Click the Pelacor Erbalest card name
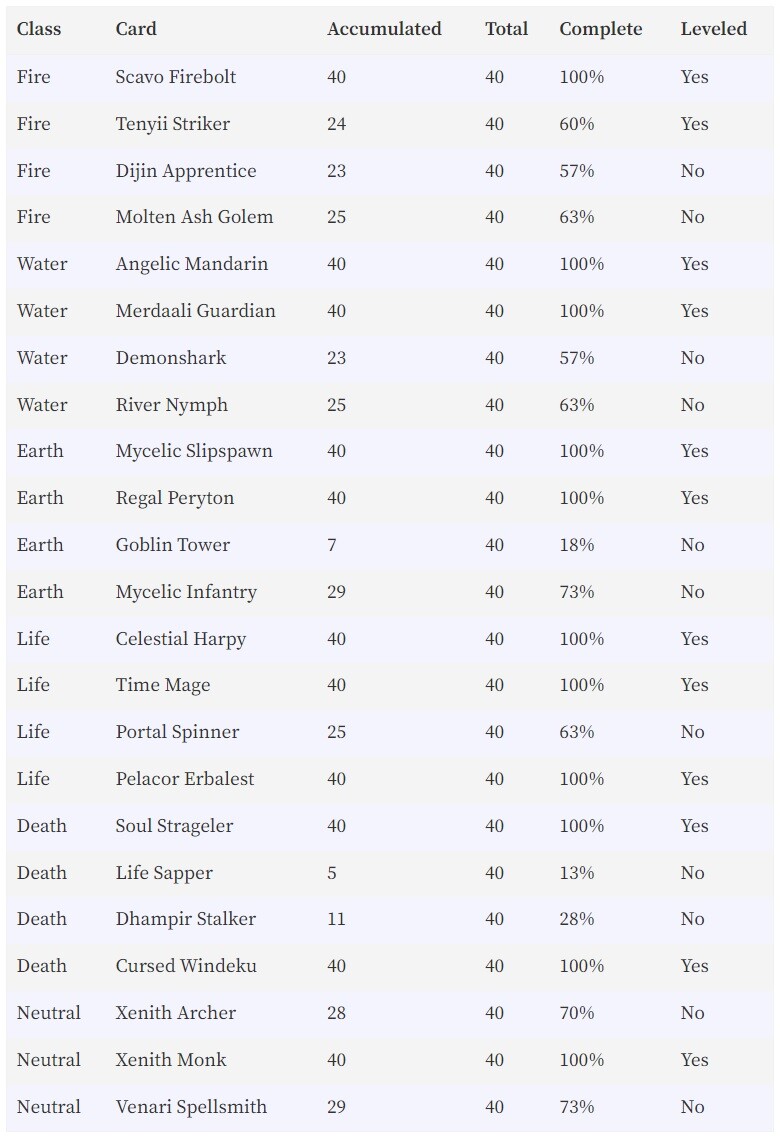 [x=185, y=779]
